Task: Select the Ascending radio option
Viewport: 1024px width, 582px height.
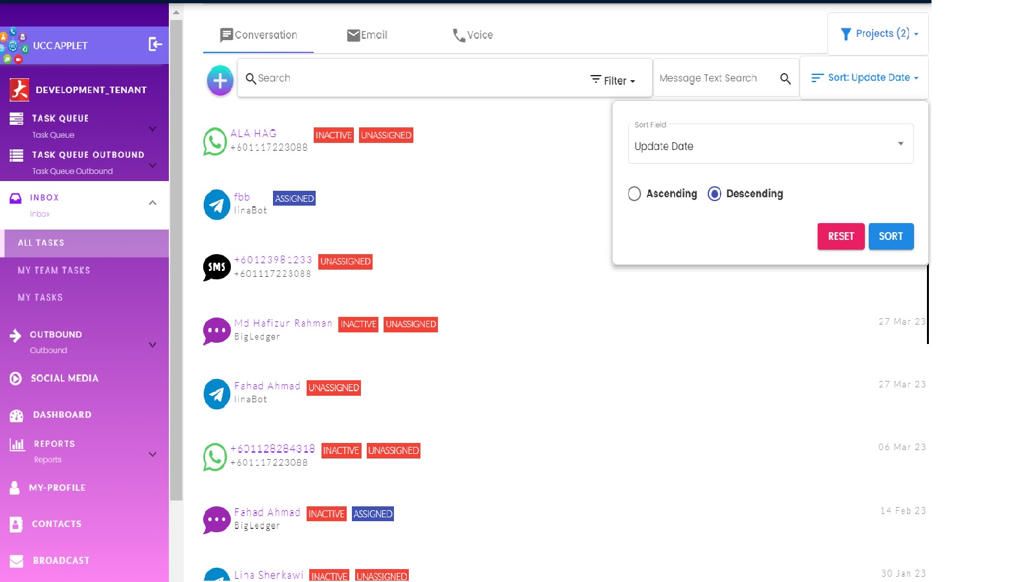Action: 634,194
